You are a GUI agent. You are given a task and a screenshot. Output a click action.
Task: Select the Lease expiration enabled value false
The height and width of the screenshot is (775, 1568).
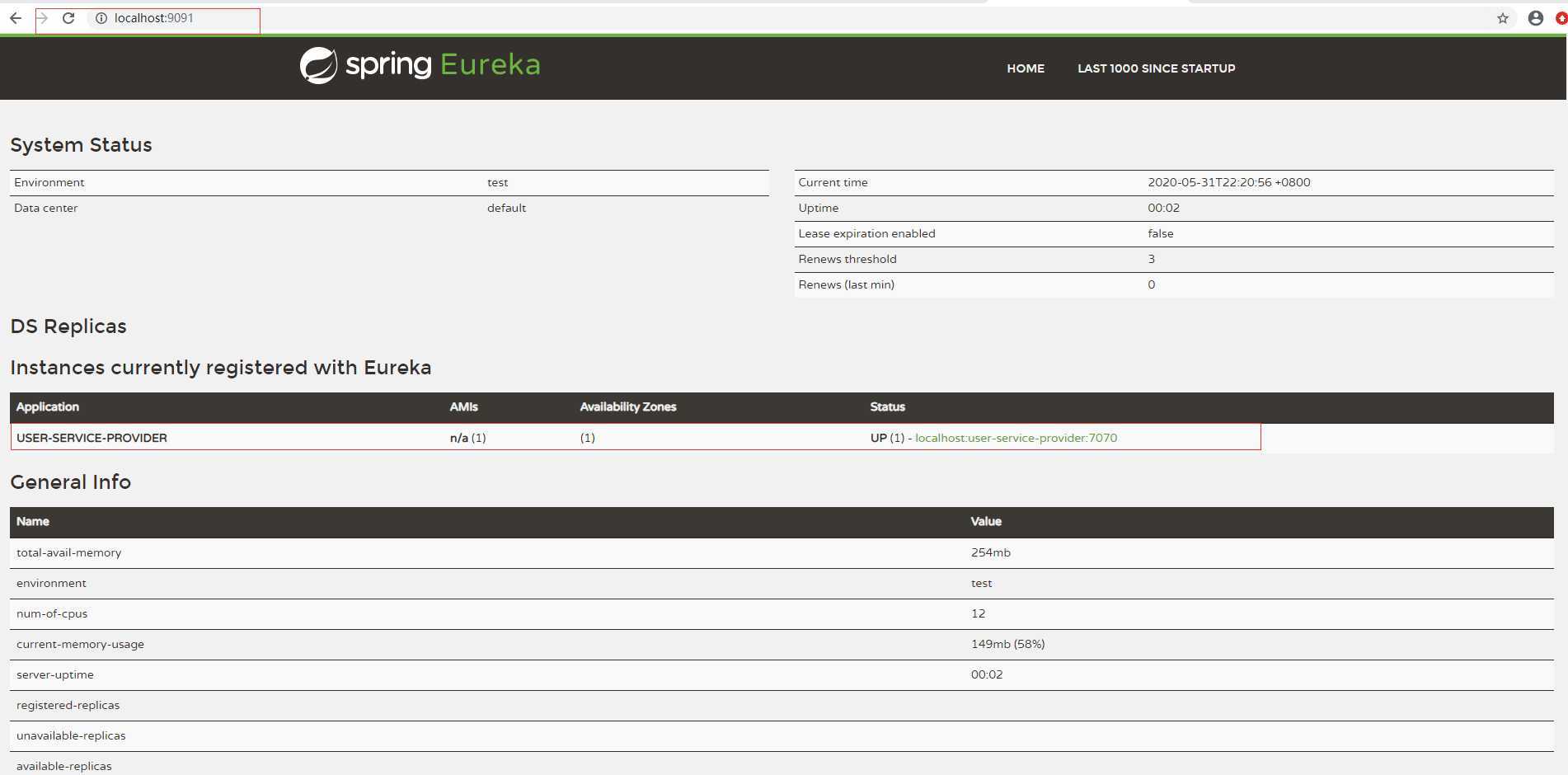1160,233
